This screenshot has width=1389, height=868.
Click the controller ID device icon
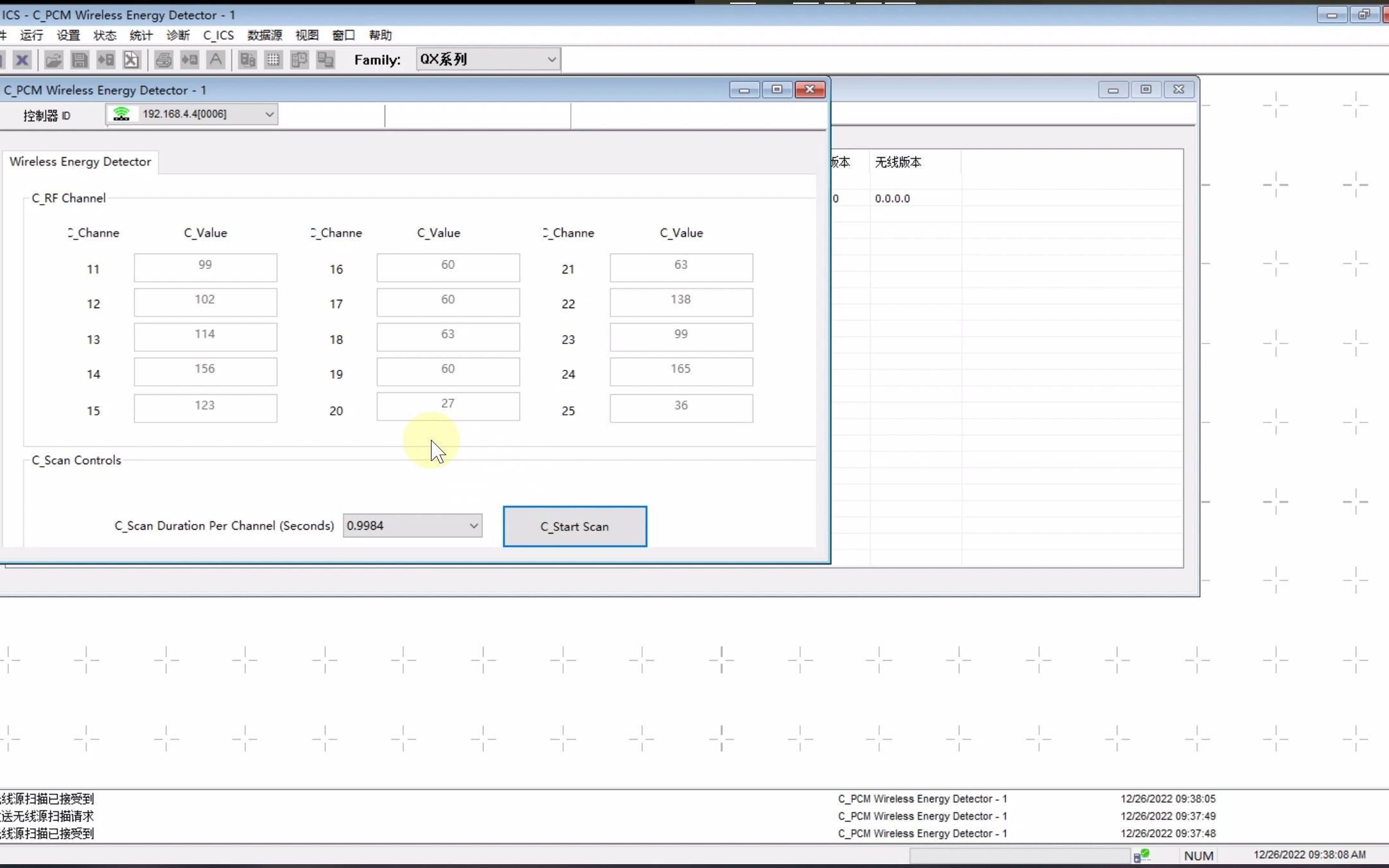click(x=120, y=114)
